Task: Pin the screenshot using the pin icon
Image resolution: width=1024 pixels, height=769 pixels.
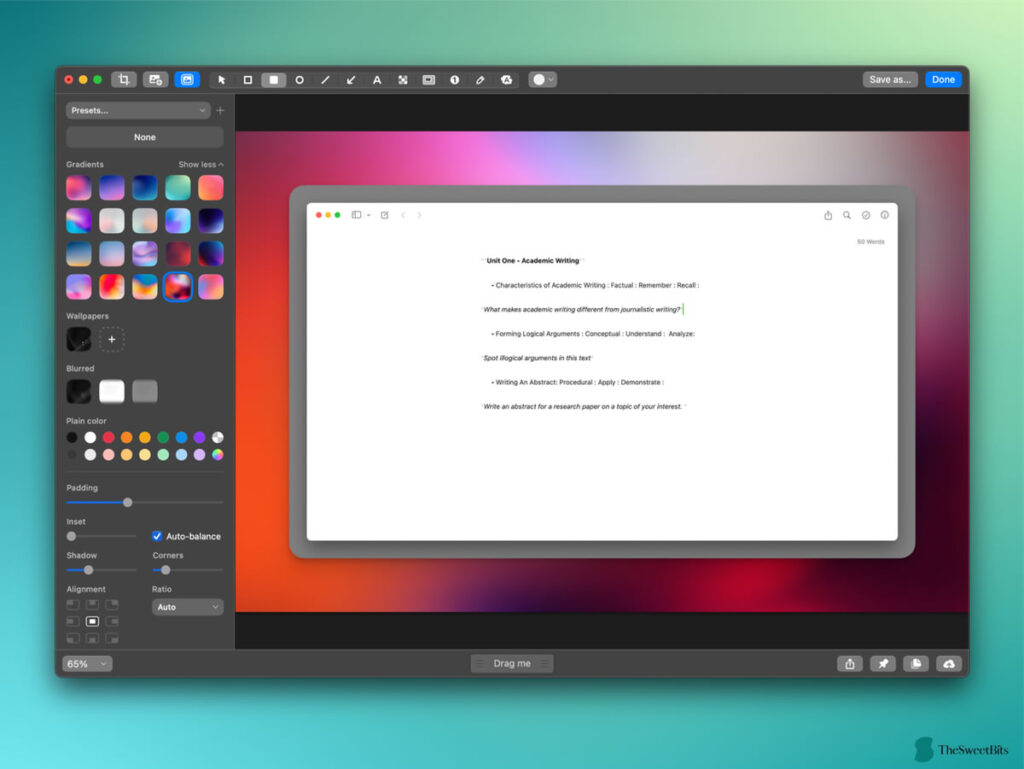Action: pyautogui.click(x=883, y=663)
